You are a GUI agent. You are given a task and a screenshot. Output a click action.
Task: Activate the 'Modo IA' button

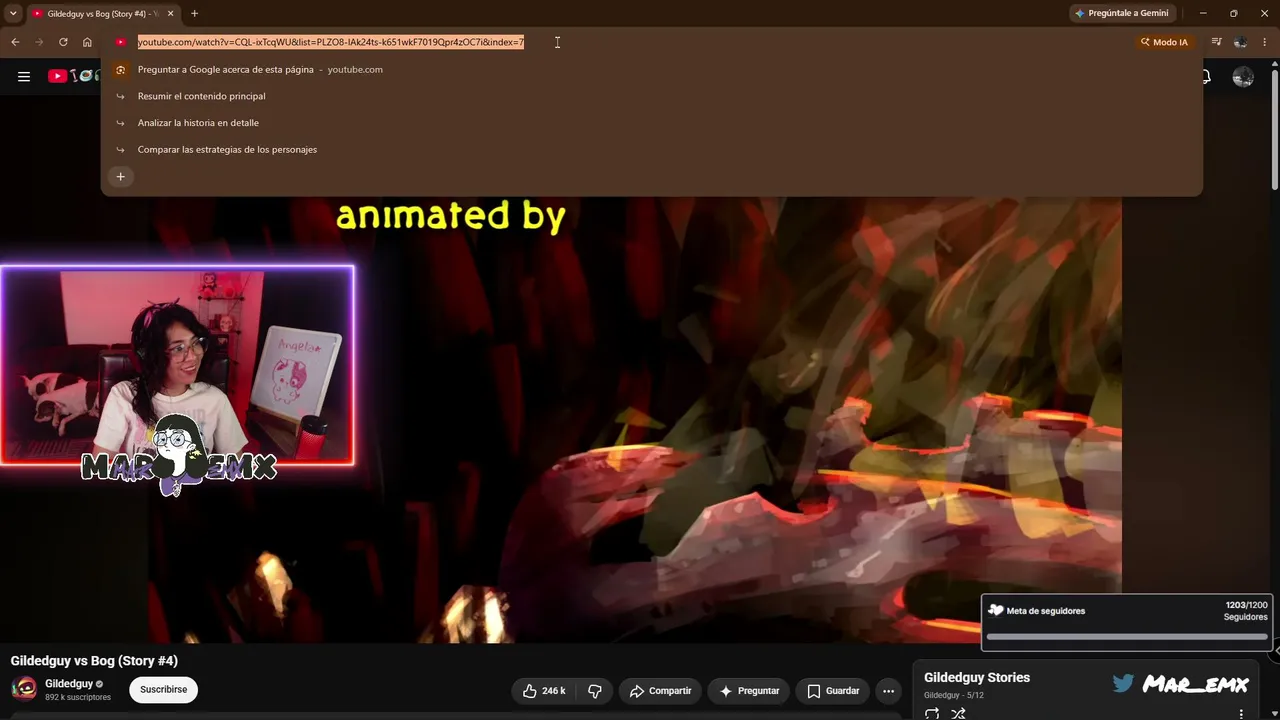[x=1164, y=42]
